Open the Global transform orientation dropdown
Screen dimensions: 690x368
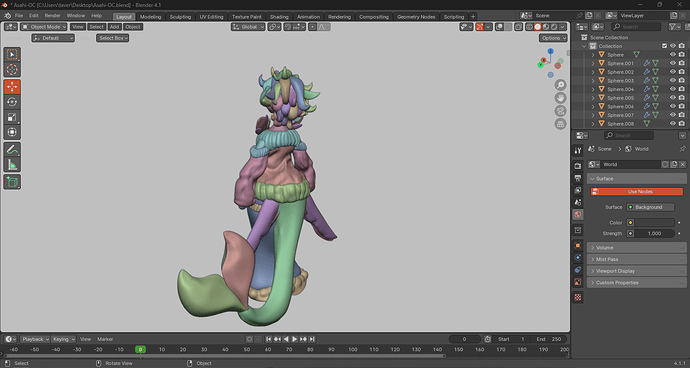click(x=248, y=27)
